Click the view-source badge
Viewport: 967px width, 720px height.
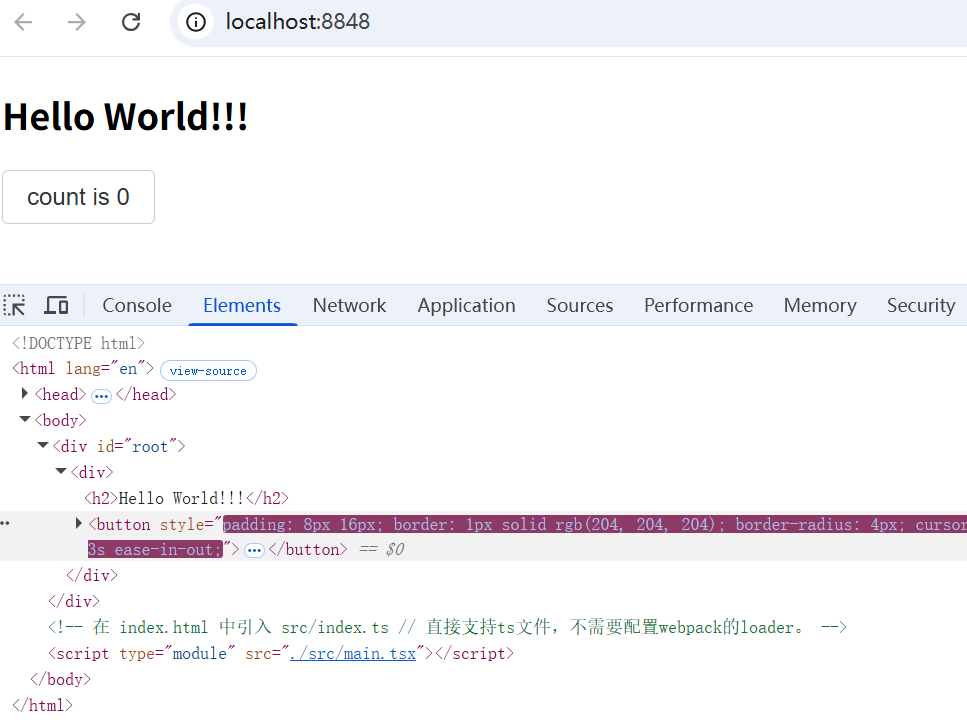tap(208, 371)
